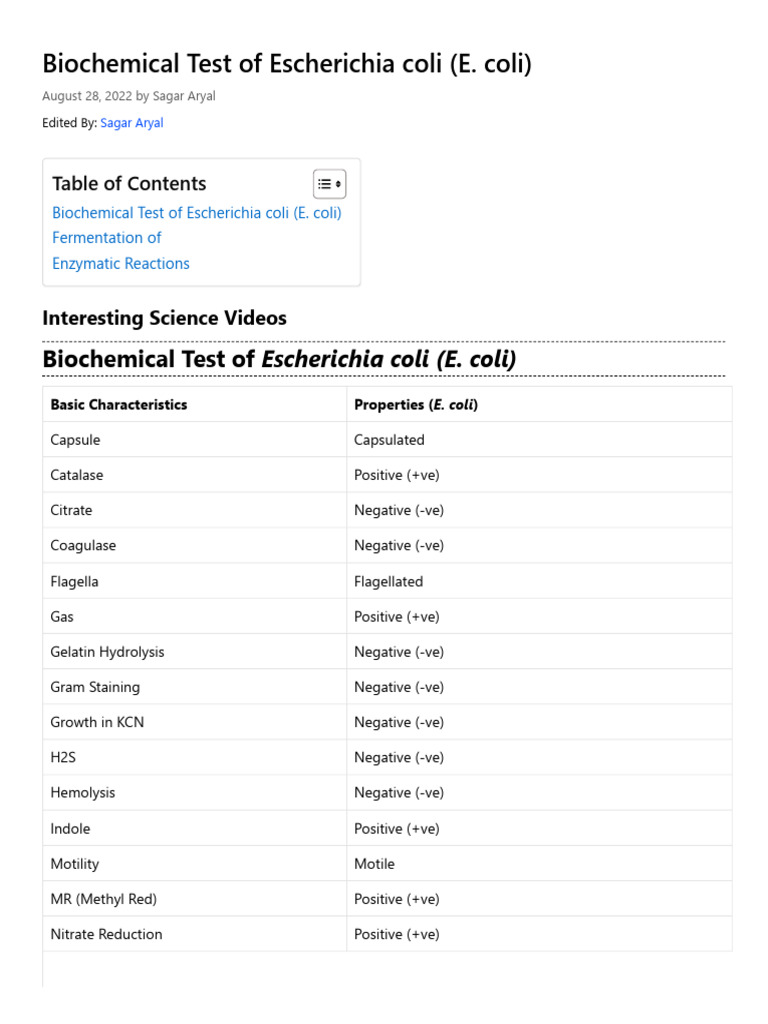Toggle the Table of Contents list icon
The height and width of the screenshot is (1024, 768).
pyautogui.click(x=329, y=184)
